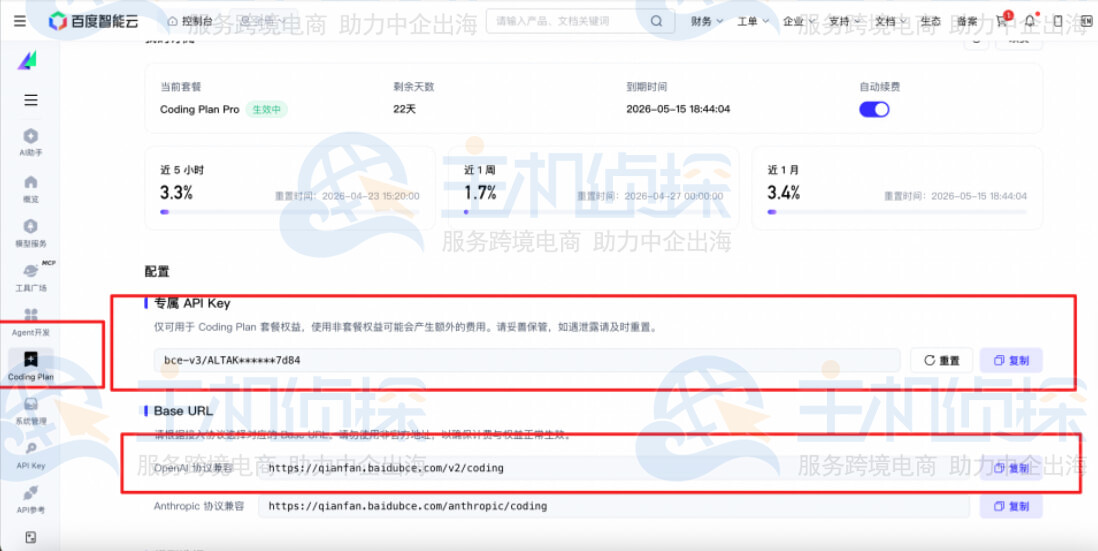
Task: Toggle the 自动续费 auto-renew switch
Action: (x=874, y=109)
